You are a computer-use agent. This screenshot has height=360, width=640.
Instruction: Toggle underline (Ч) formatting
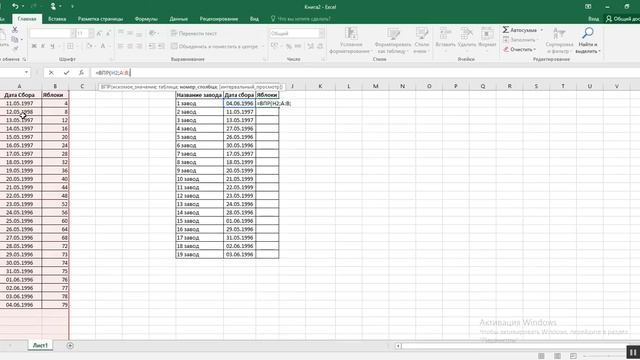52,47
